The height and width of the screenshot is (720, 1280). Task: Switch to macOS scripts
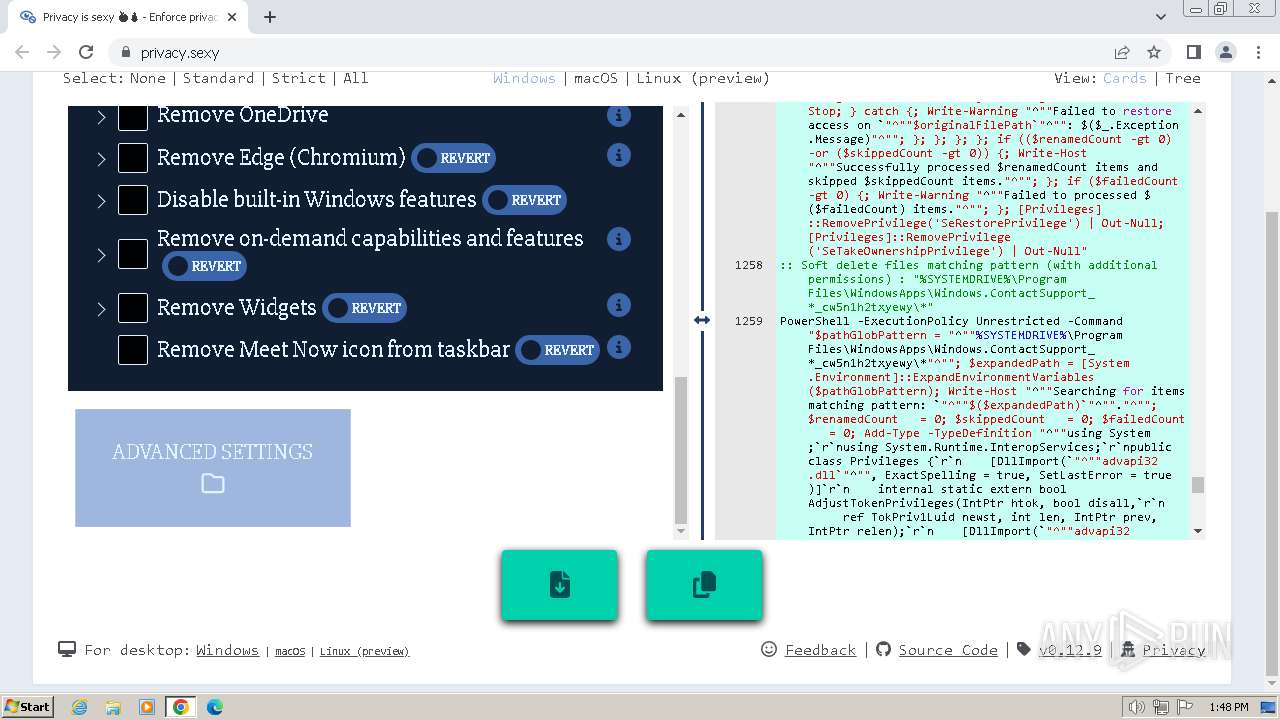595,78
